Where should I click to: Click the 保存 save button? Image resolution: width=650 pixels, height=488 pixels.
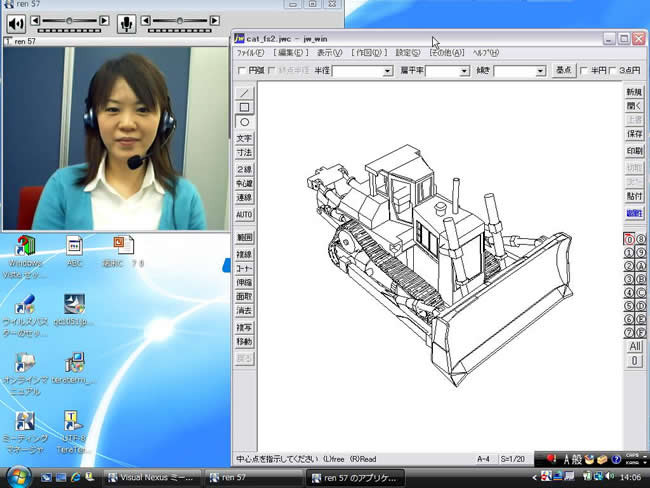point(634,134)
